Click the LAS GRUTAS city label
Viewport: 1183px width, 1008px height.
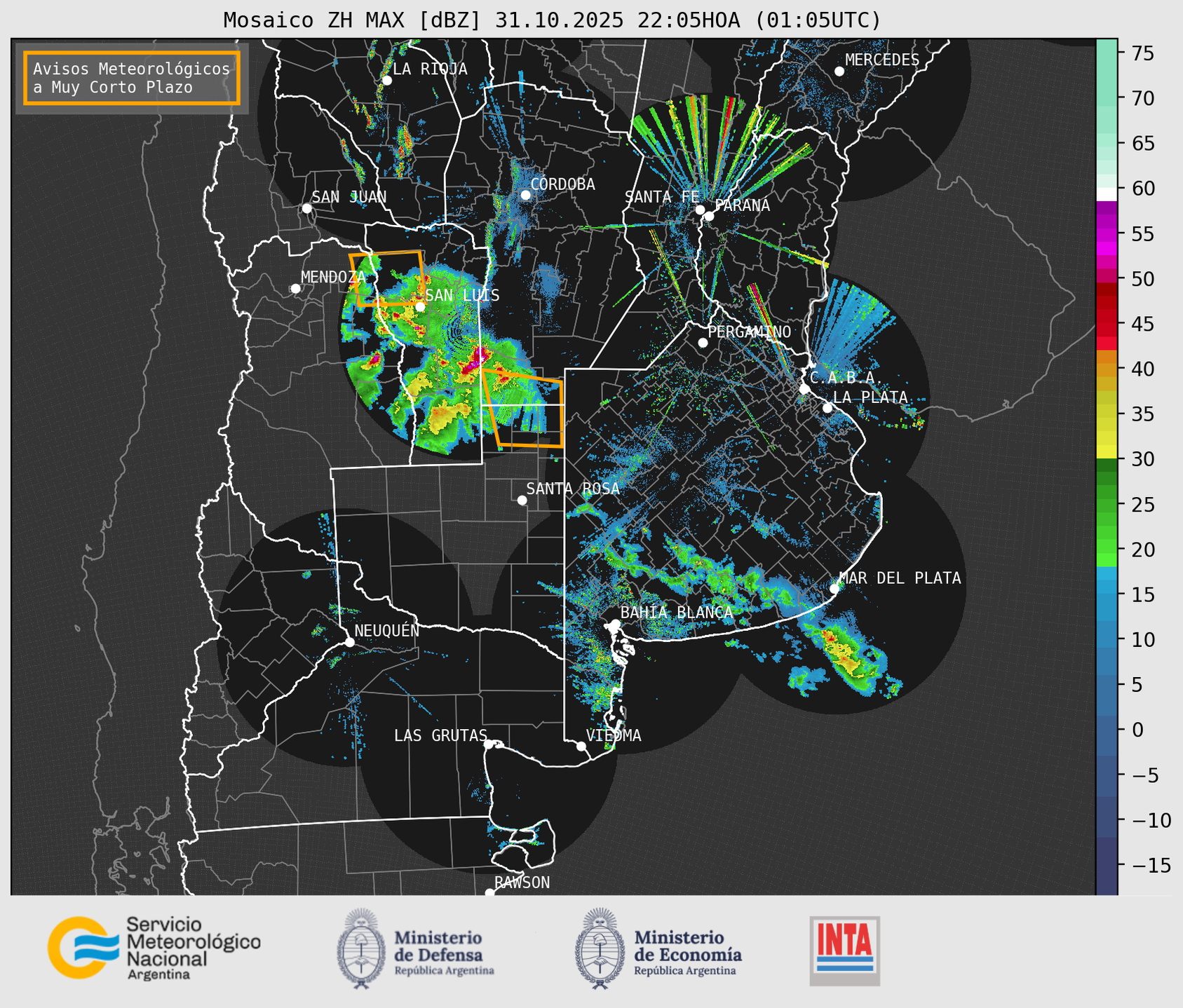[x=440, y=735]
